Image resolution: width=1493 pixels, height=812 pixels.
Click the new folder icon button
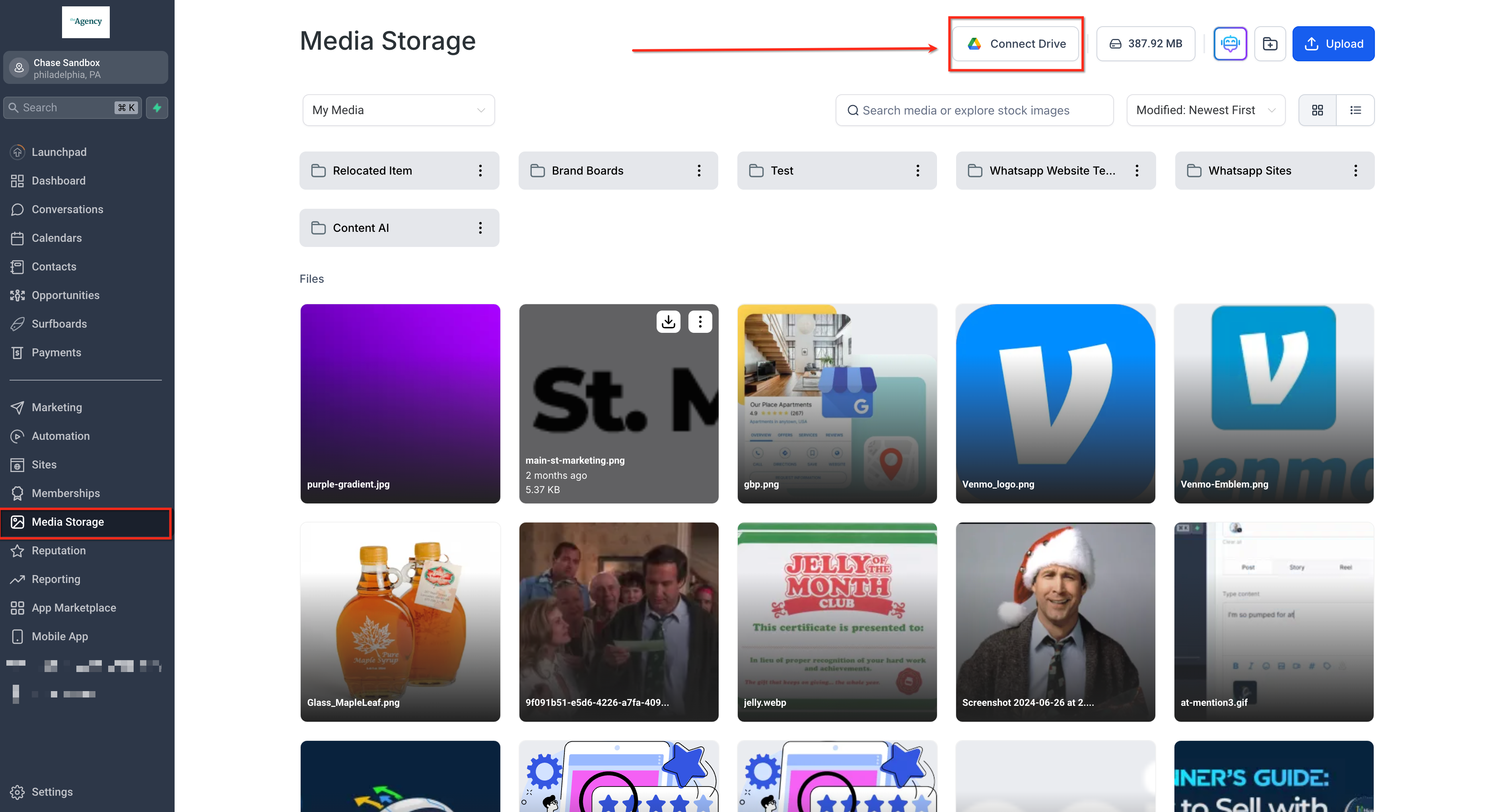pos(1270,43)
